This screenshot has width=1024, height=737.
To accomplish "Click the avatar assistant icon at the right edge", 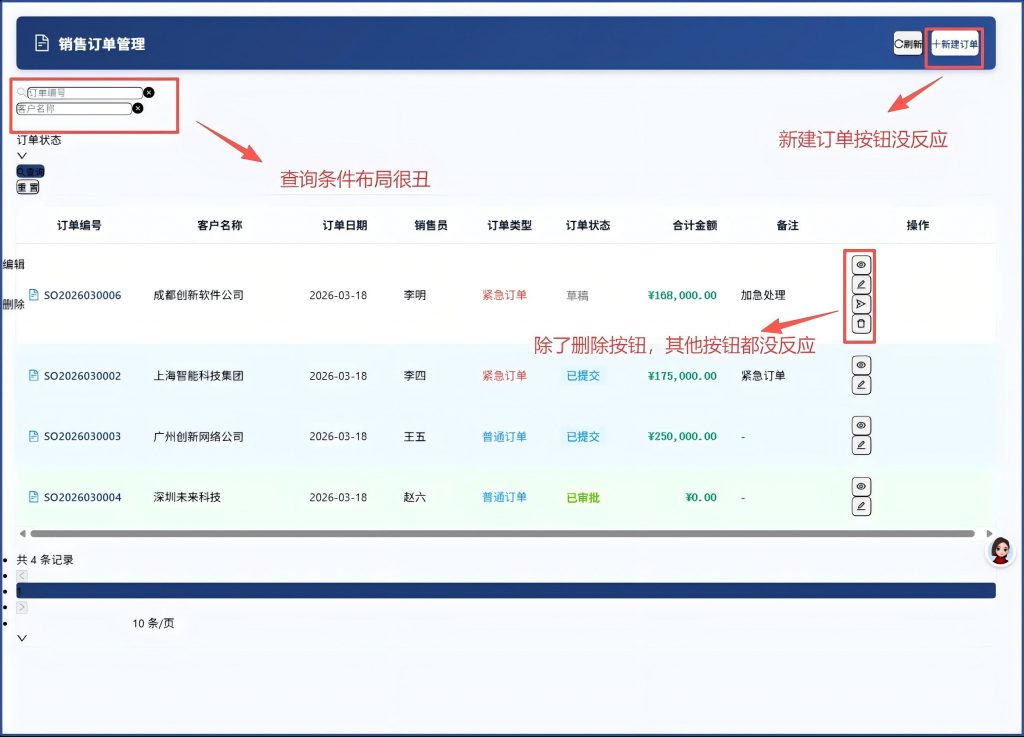I will (1000, 550).
